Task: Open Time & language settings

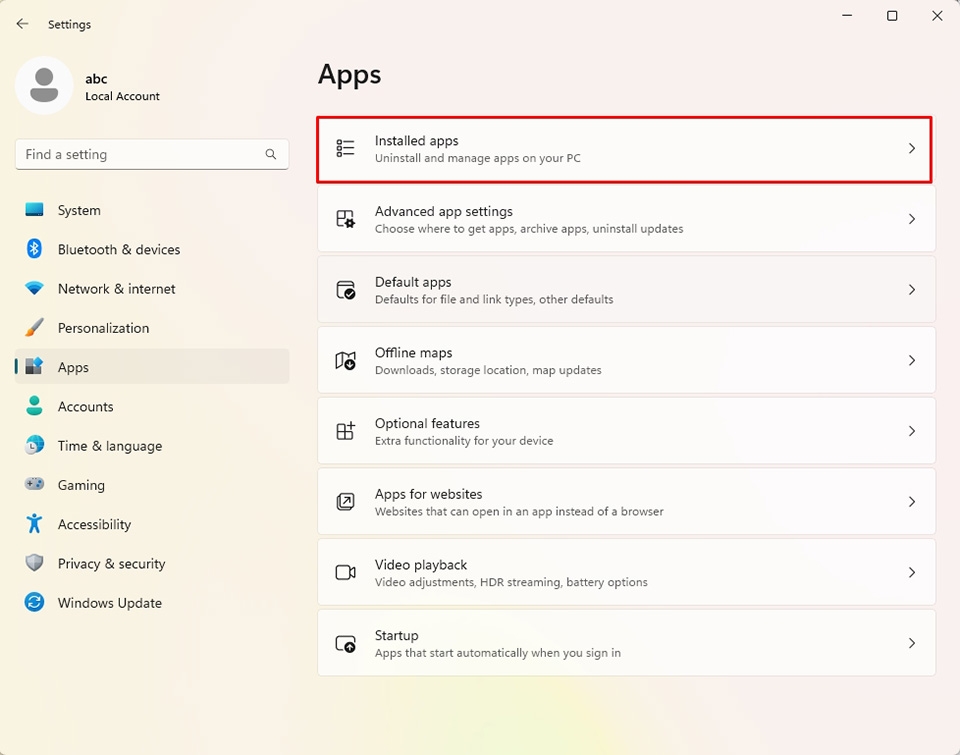Action: click(x=152, y=445)
